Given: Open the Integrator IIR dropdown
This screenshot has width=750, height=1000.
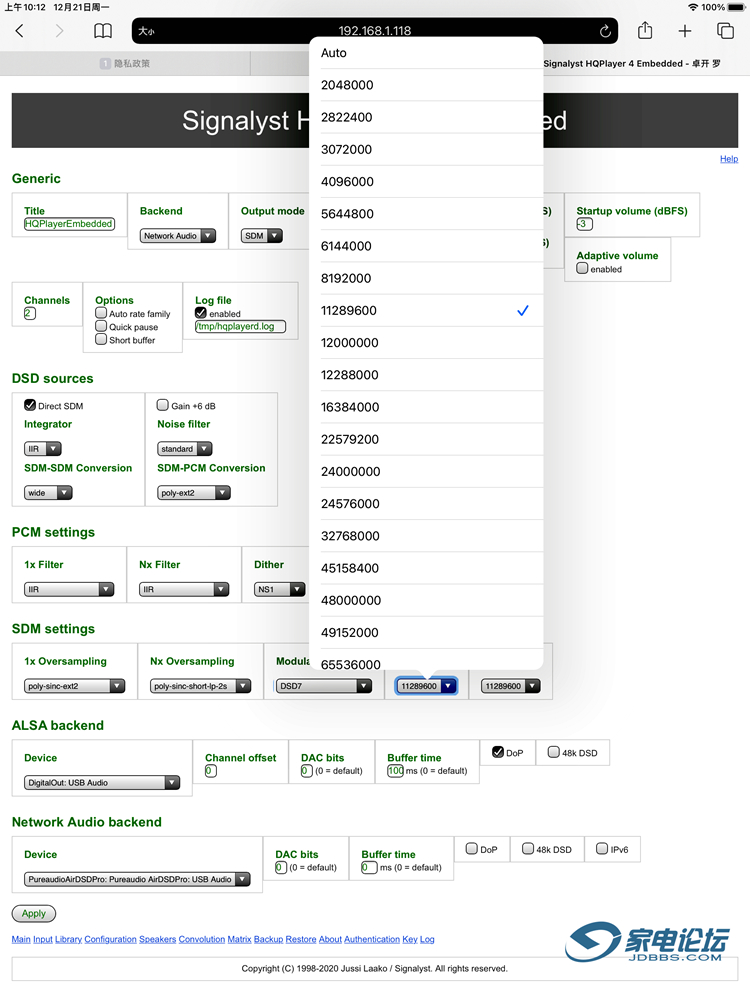Looking at the screenshot, I should 43,449.
